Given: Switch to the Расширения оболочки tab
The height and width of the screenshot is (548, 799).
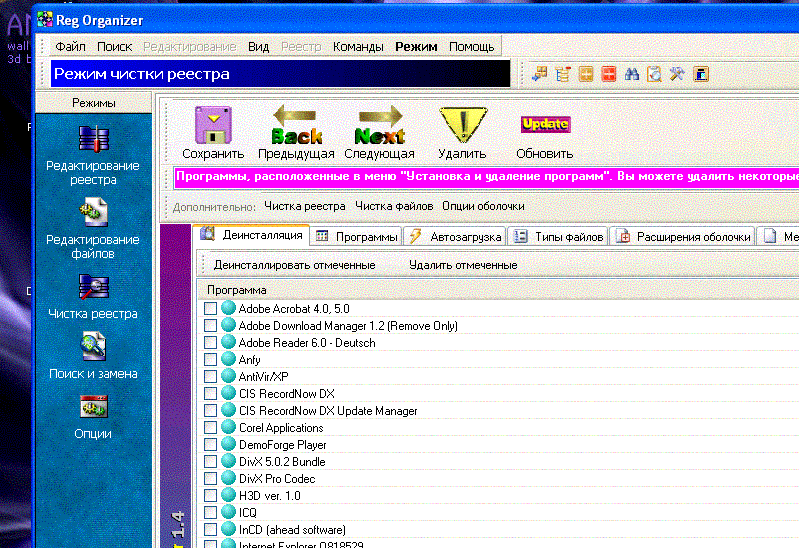Looking at the screenshot, I should [x=682, y=237].
